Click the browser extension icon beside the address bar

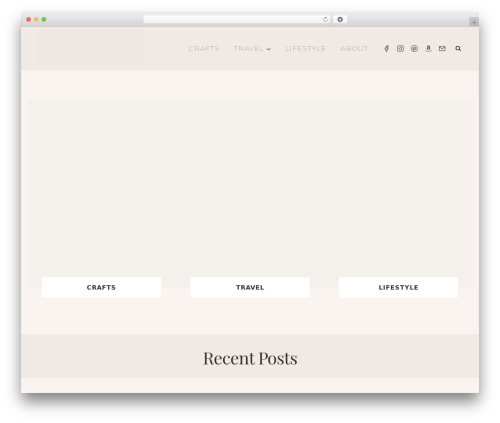click(340, 20)
